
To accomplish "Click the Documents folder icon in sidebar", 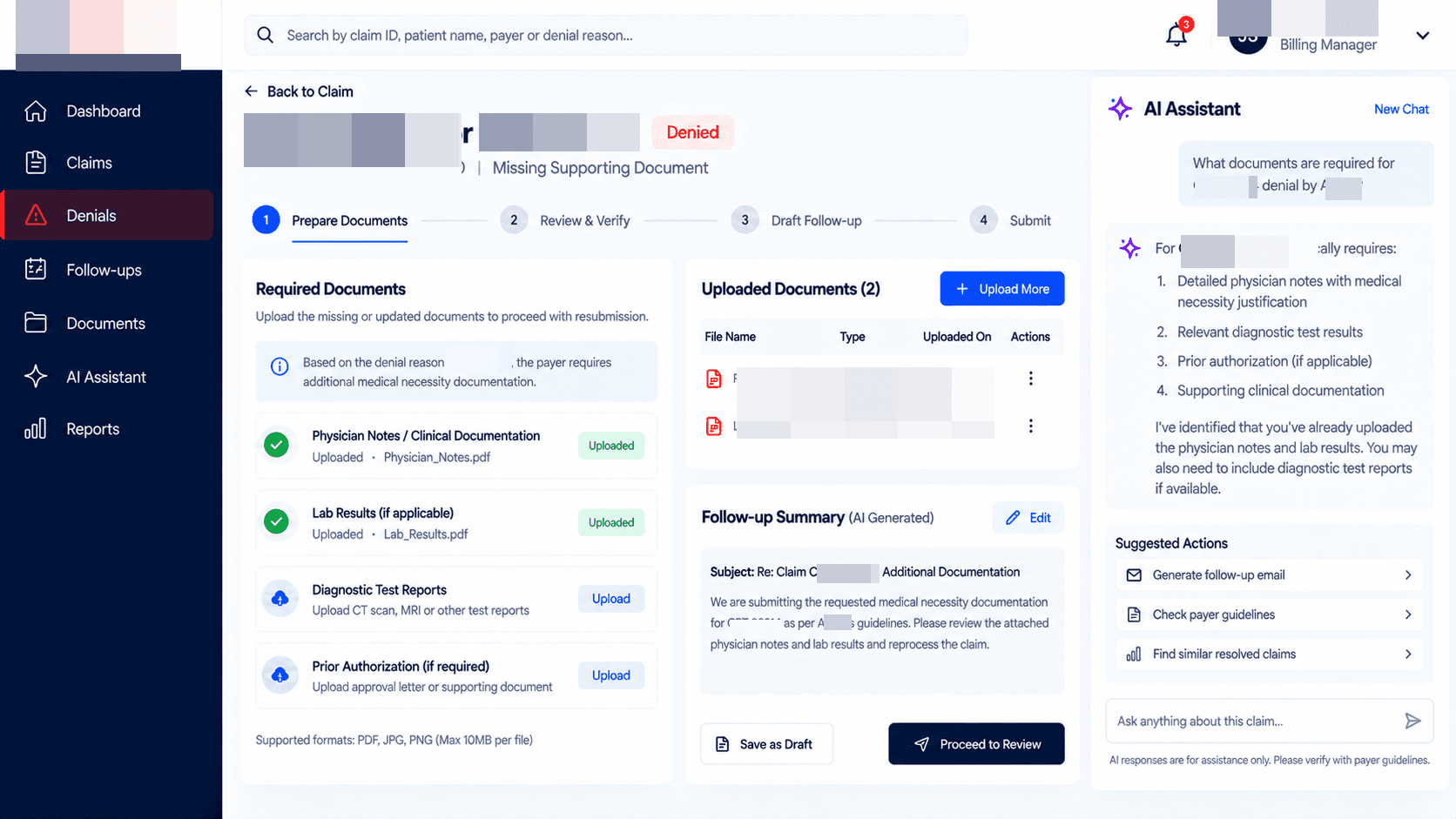I will [x=36, y=323].
